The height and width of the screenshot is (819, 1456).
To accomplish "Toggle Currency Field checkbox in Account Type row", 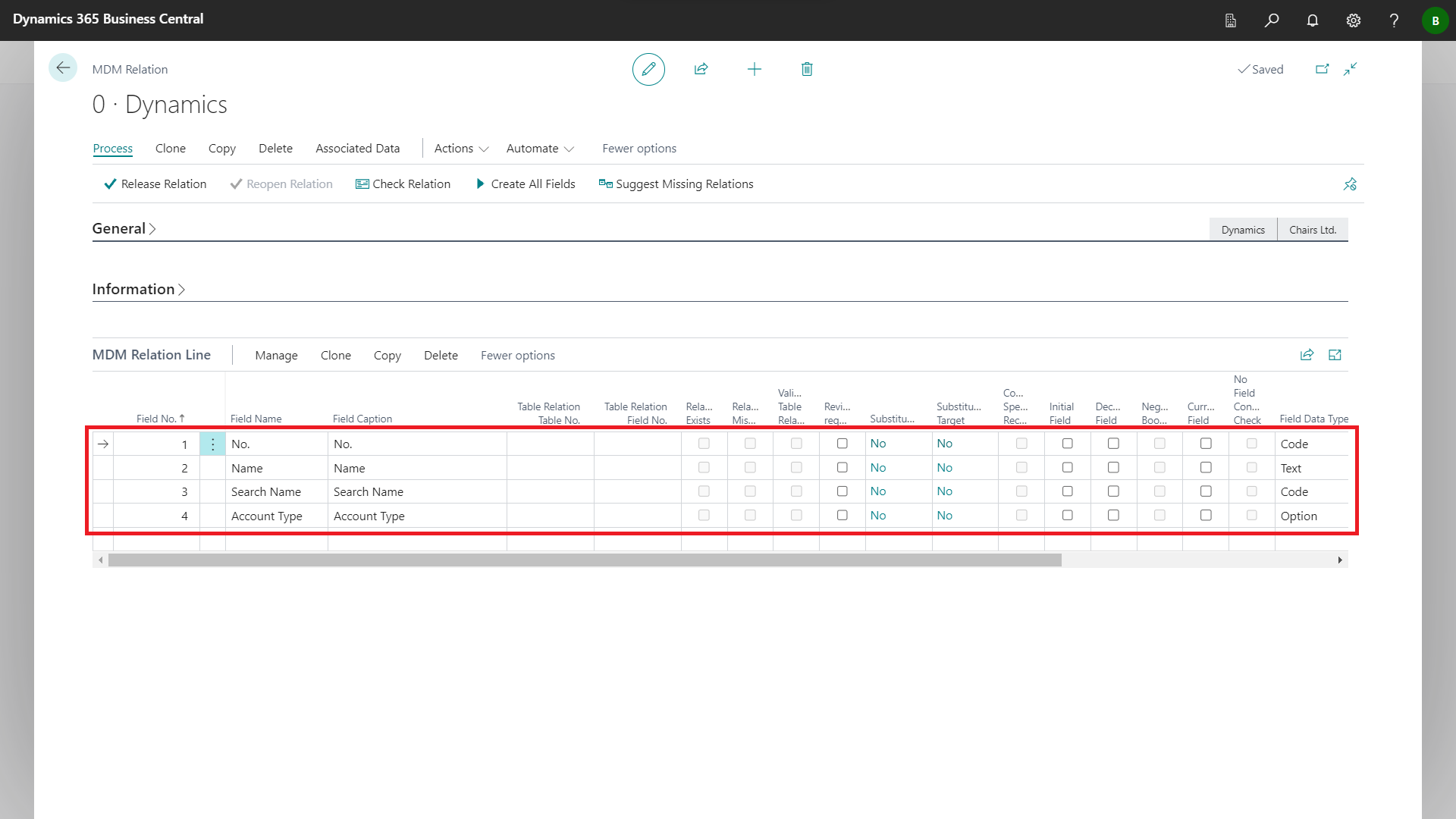I will click(x=1206, y=516).
